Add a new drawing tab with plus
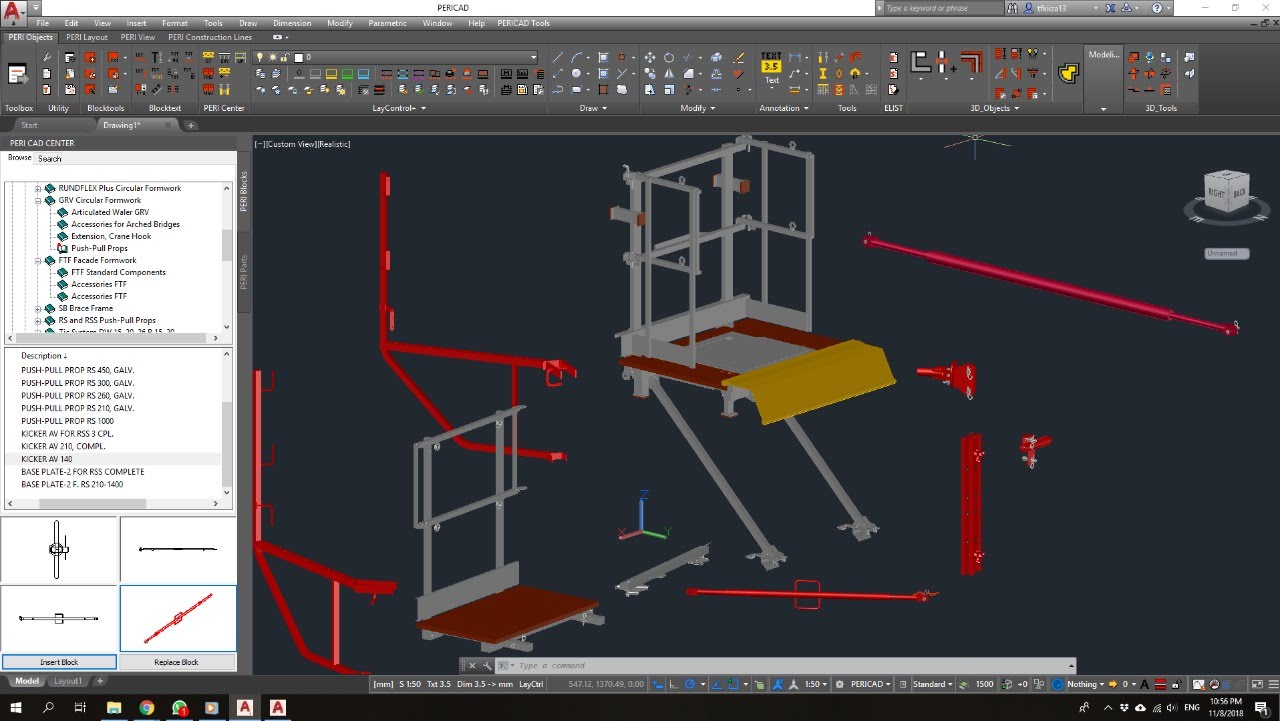 click(191, 125)
